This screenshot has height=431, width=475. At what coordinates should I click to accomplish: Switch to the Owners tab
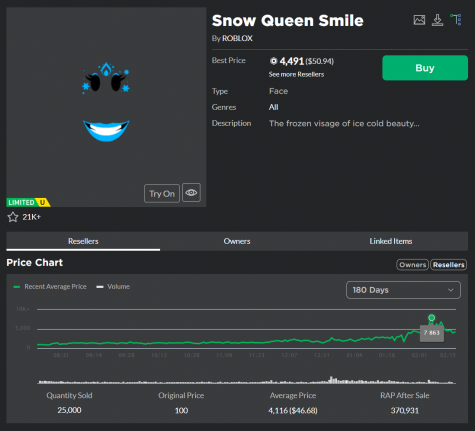[x=237, y=241]
